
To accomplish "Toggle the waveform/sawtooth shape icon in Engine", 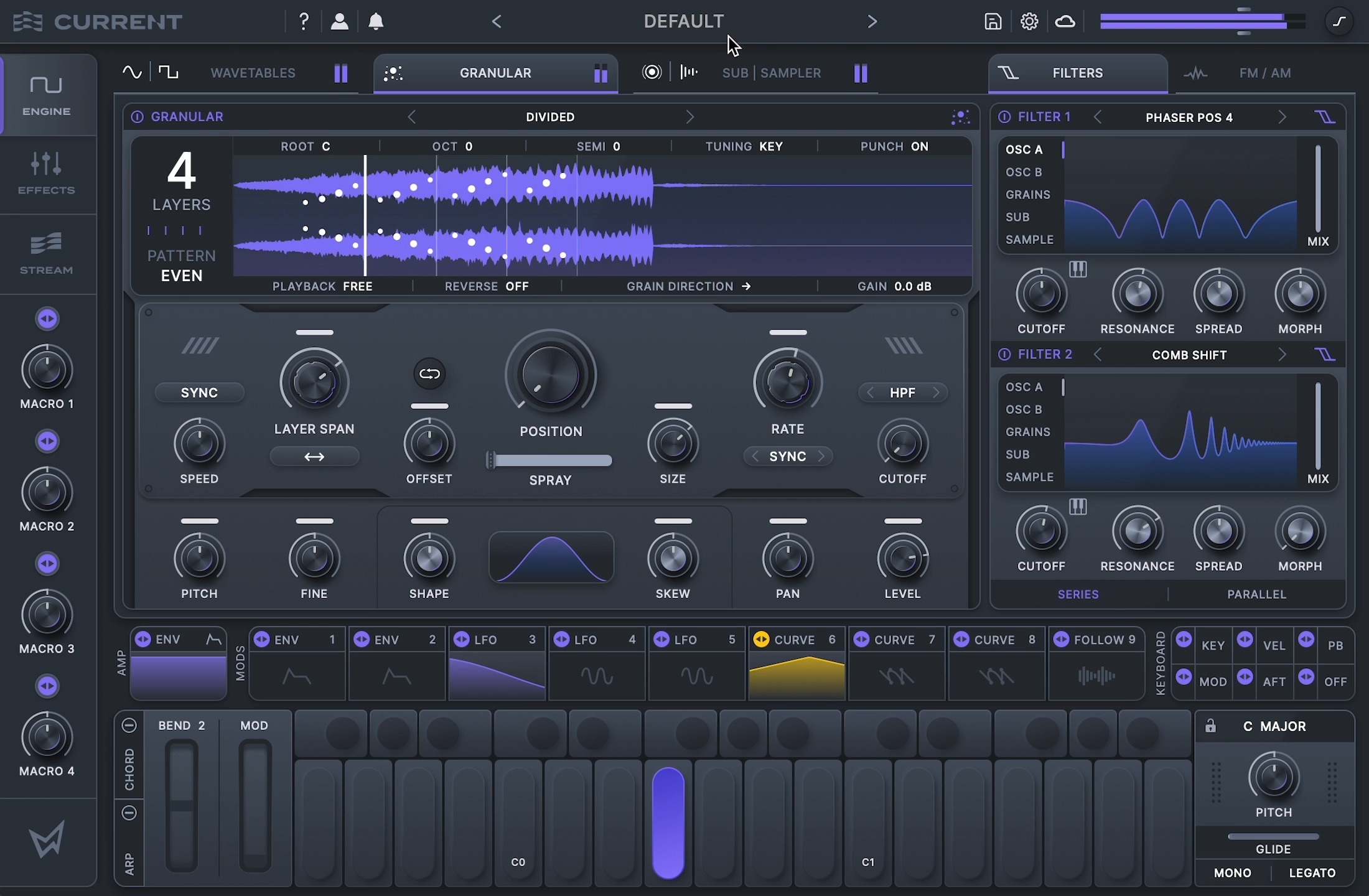I will pyautogui.click(x=166, y=72).
